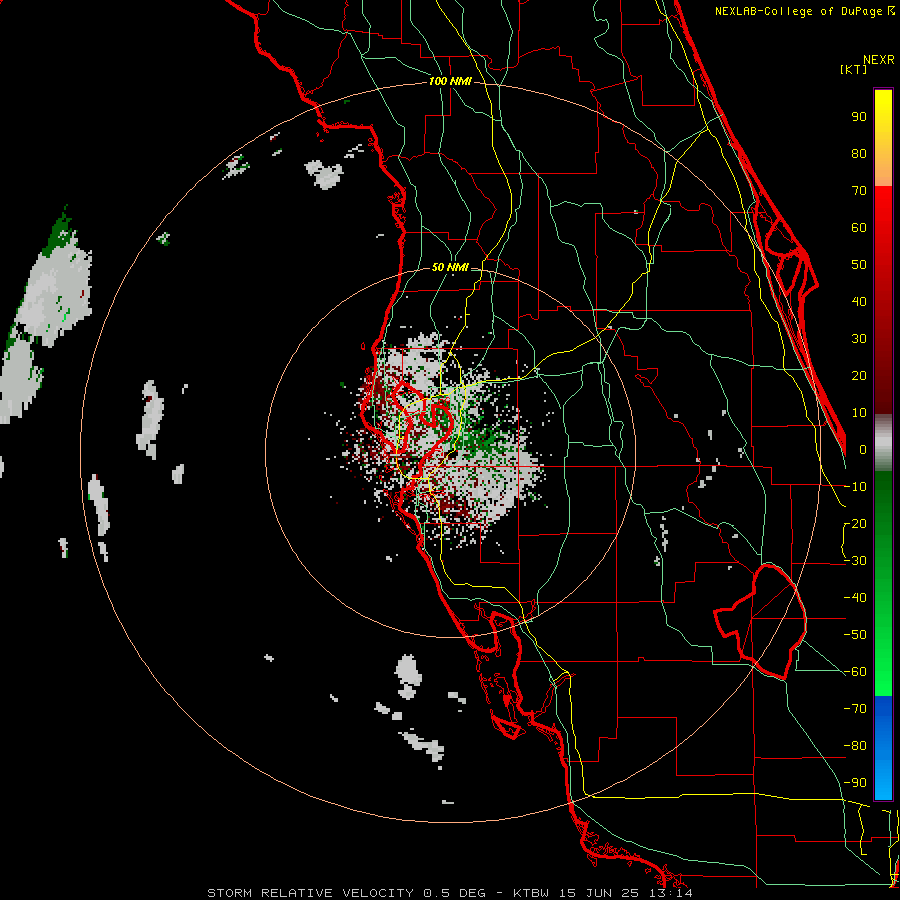Click the NEXR label above the color scale
Viewport: 900px width, 900px height.
pos(879,60)
